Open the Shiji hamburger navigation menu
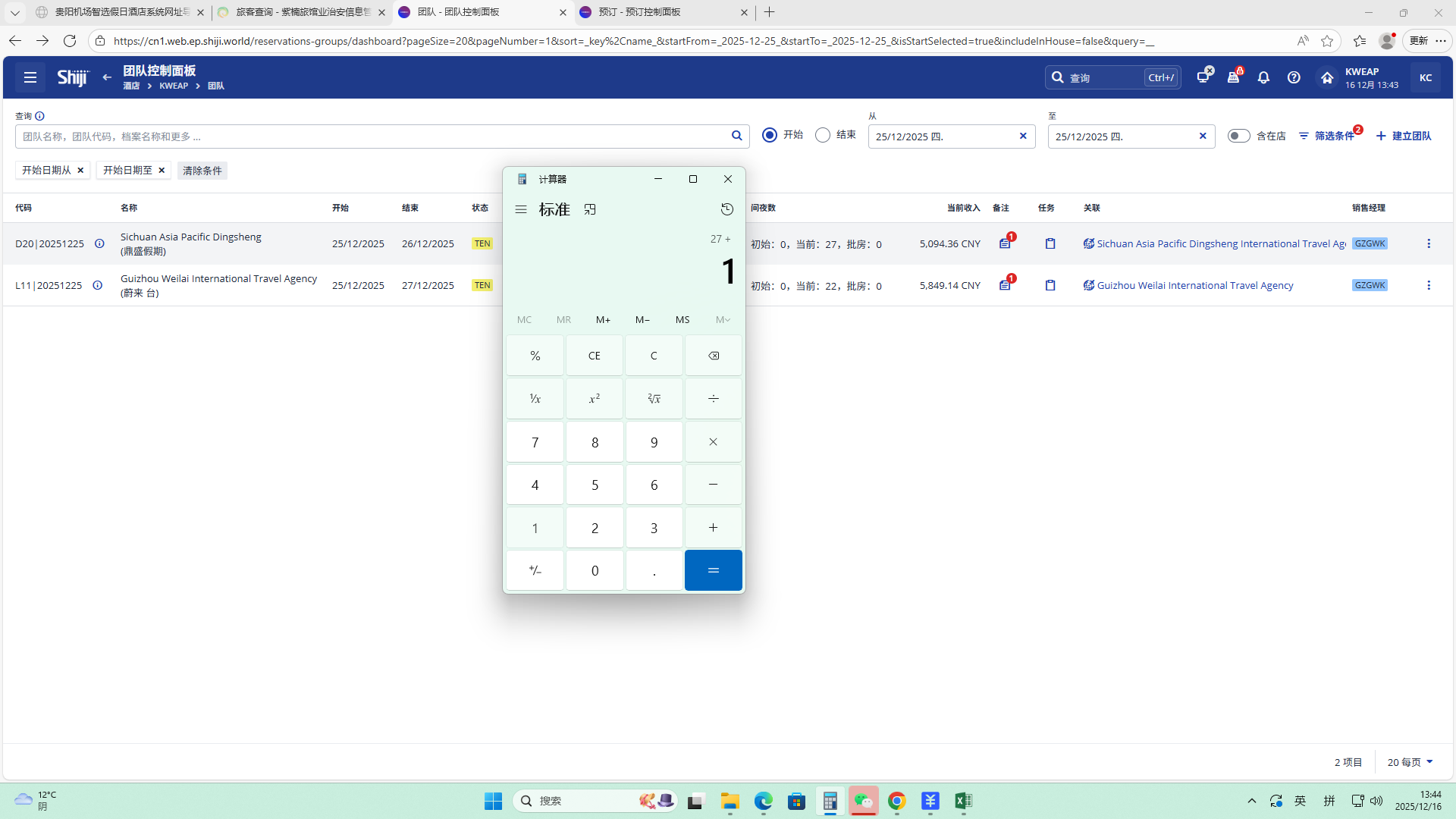 (x=30, y=77)
